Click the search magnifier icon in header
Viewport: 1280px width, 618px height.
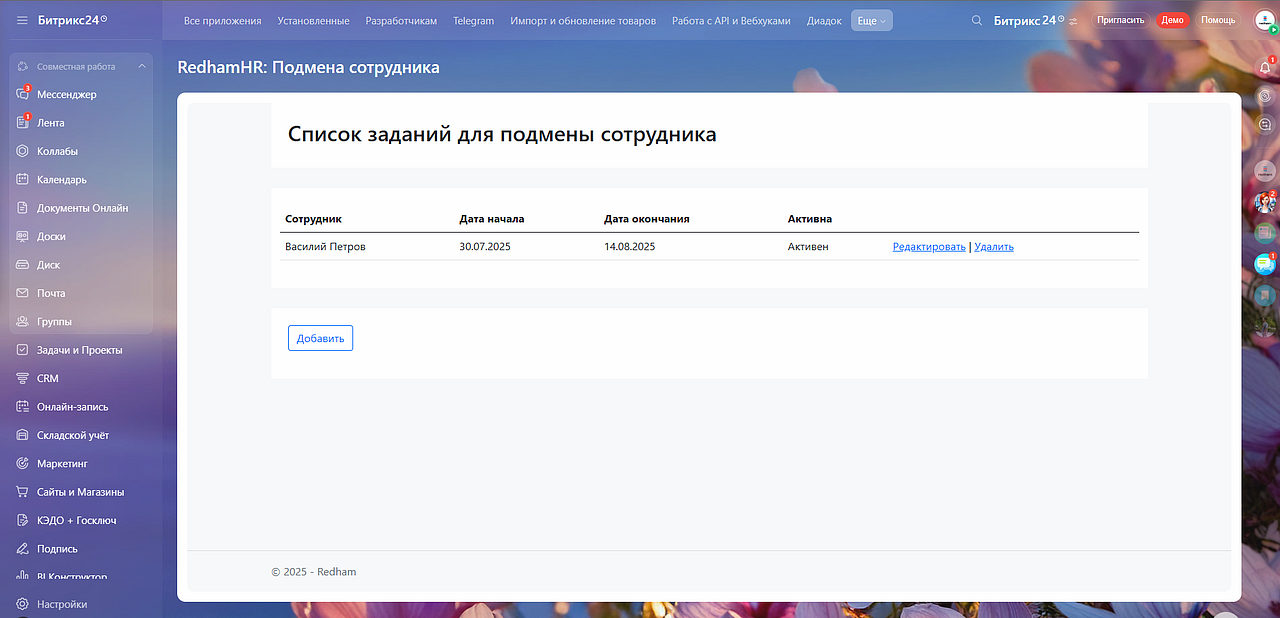click(x=977, y=20)
